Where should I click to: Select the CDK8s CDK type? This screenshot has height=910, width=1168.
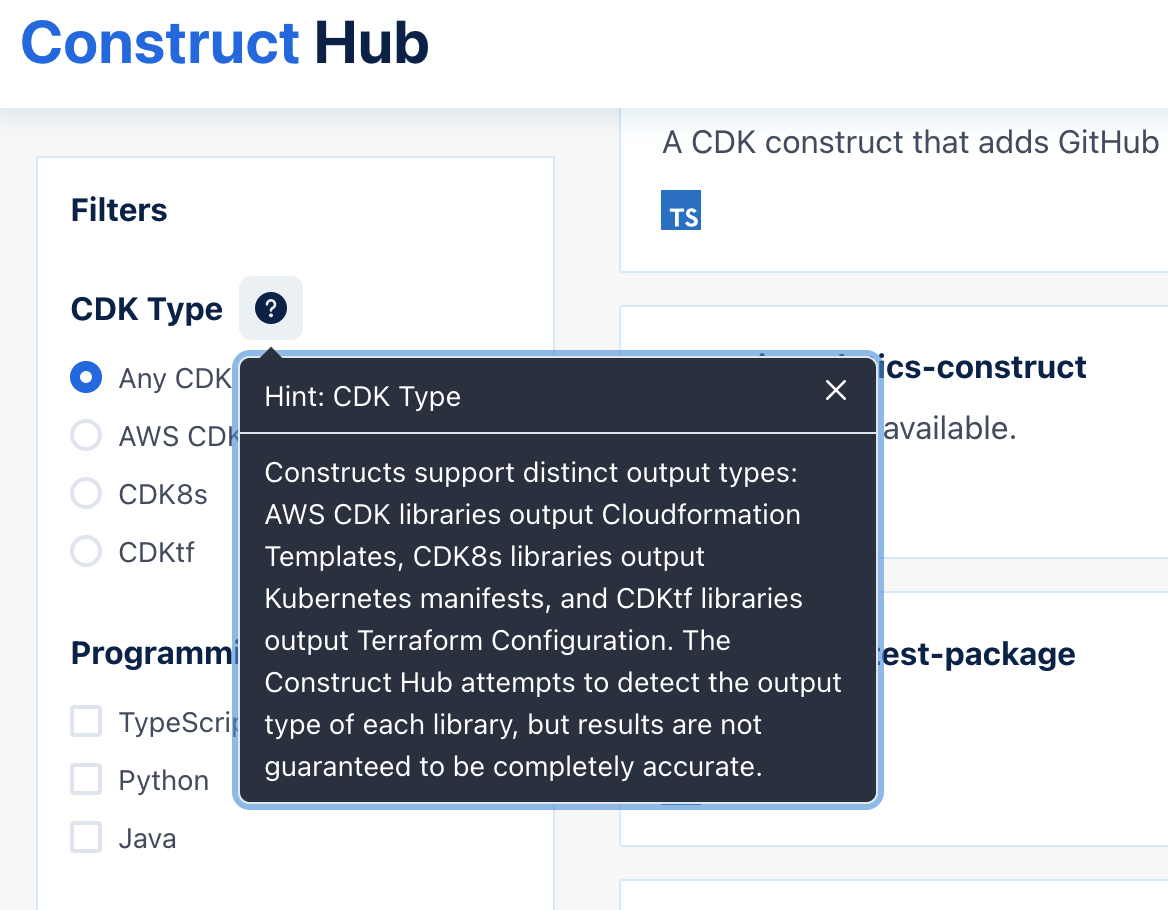tap(85, 493)
